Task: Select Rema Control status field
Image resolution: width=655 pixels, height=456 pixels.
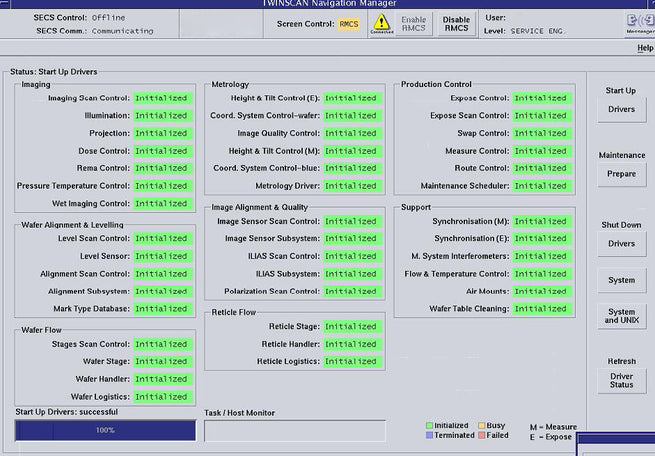Action: coord(162,168)
